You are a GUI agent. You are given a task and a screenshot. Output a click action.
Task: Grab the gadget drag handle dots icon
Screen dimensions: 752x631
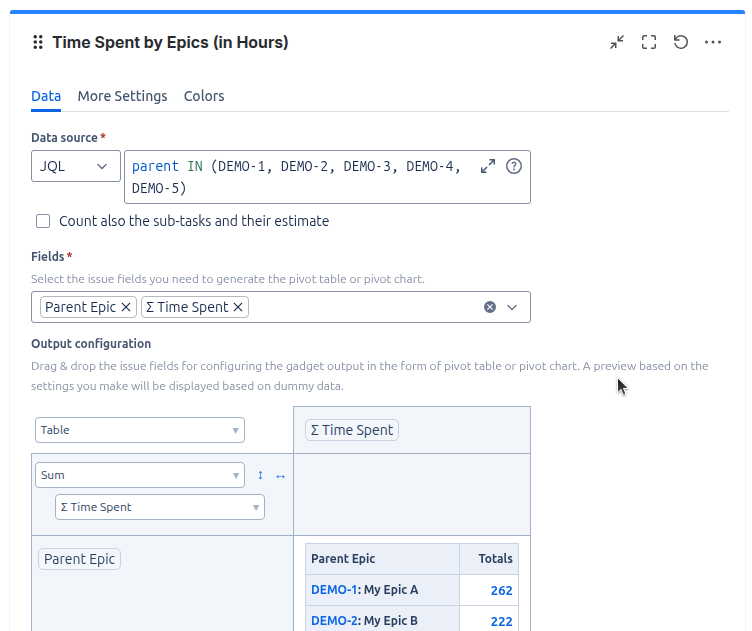pyautogui.click(x=38, y=42)
